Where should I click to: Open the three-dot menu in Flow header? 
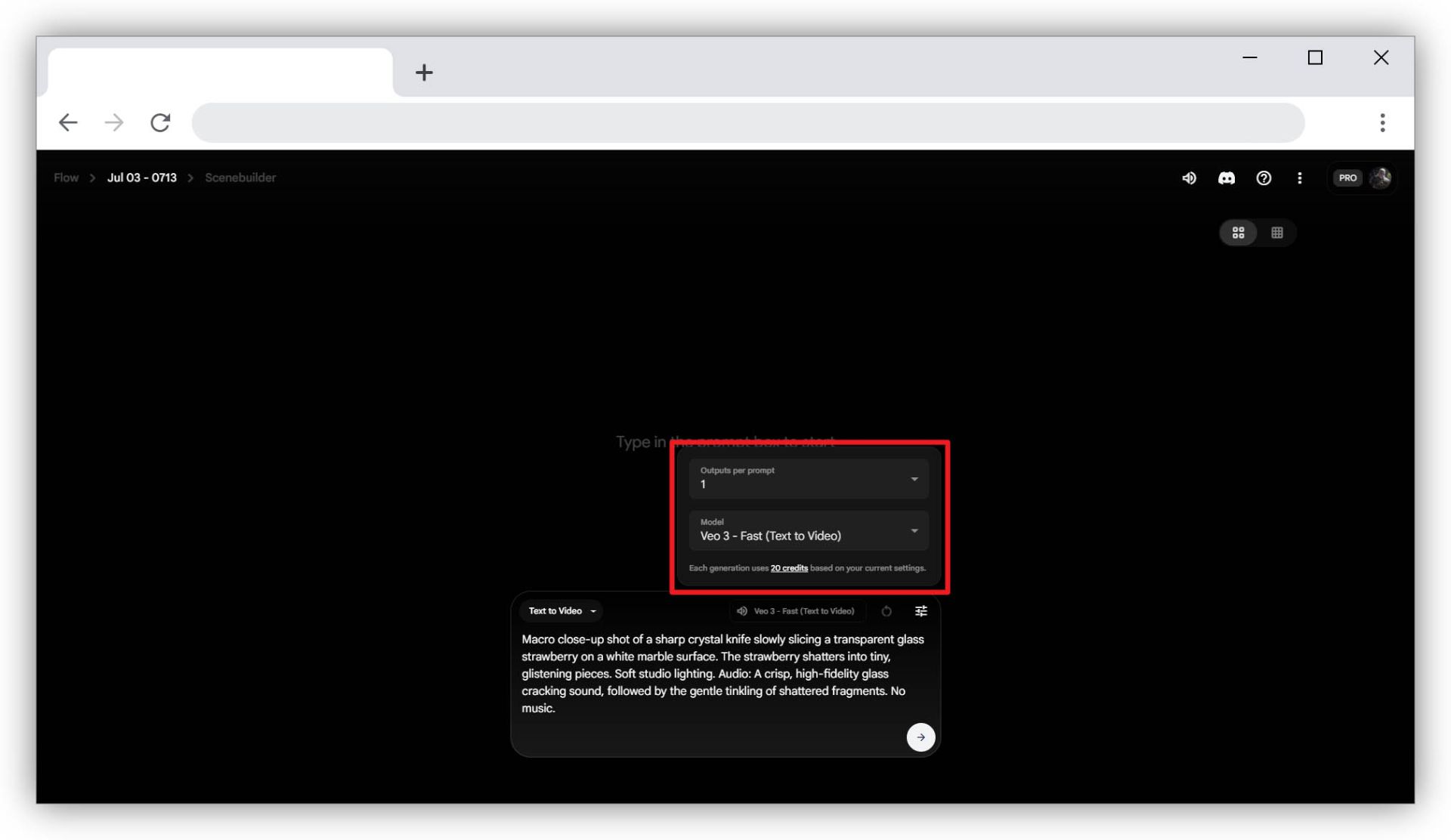pyautogui.click(x=1300, y=178)
